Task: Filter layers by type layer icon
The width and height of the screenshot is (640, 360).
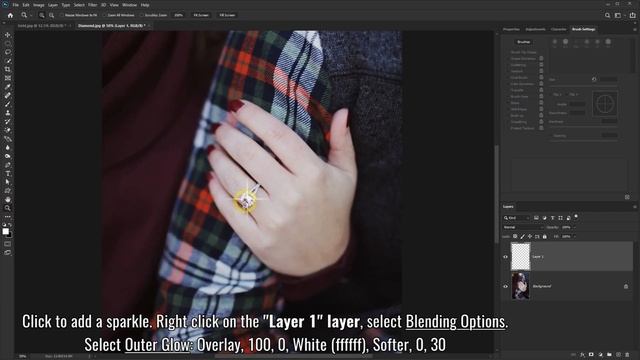Action: pos(553,218)
